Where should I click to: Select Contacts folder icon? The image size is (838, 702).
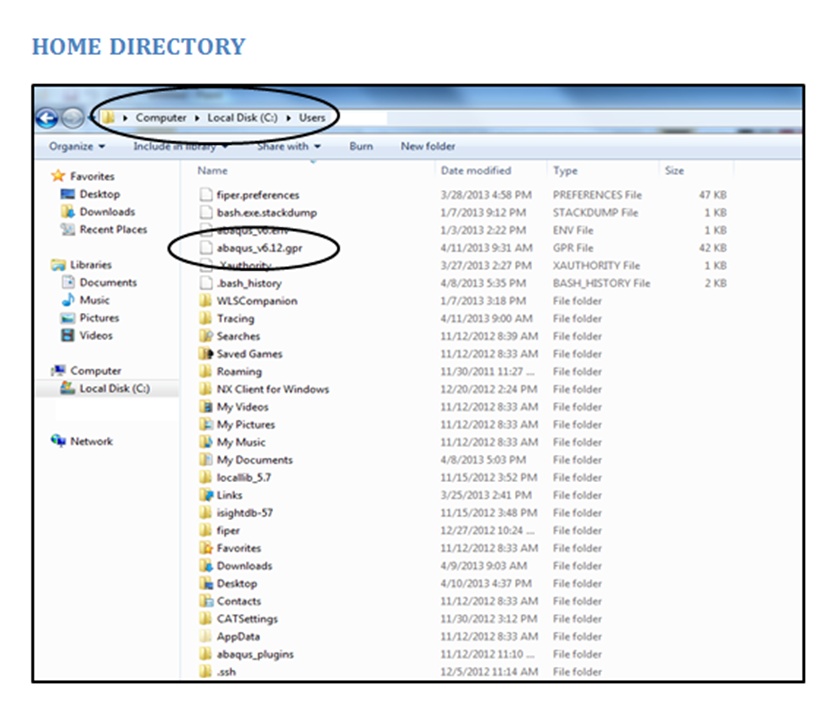tap(206, 600)
